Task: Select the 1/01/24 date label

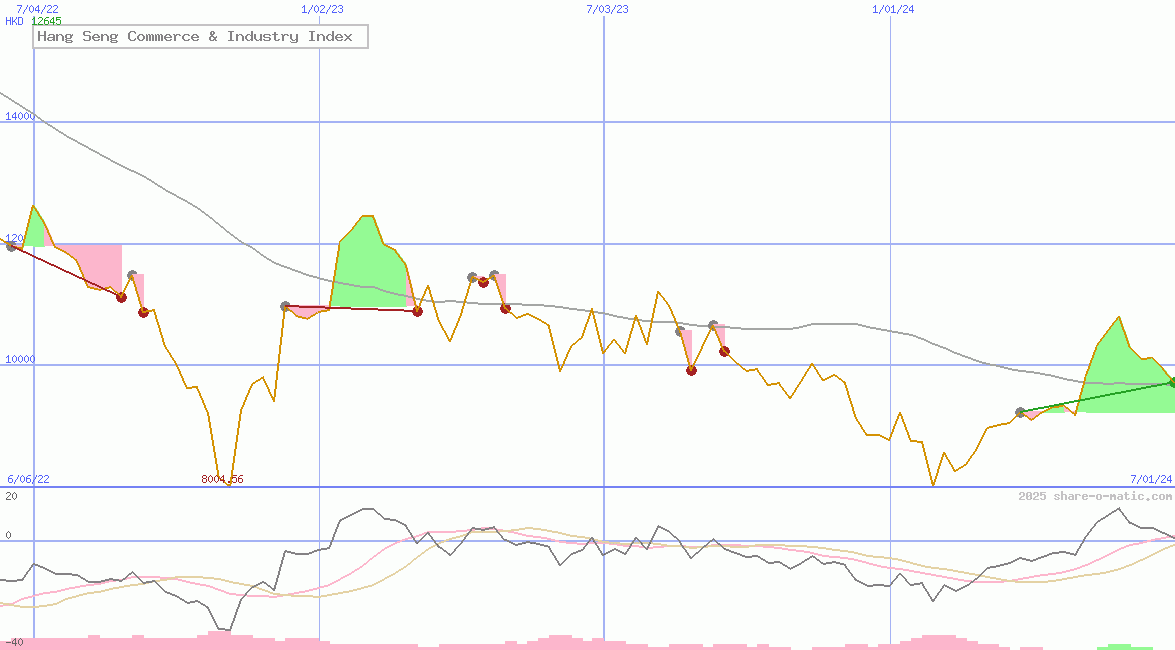Action: [893, 9]
